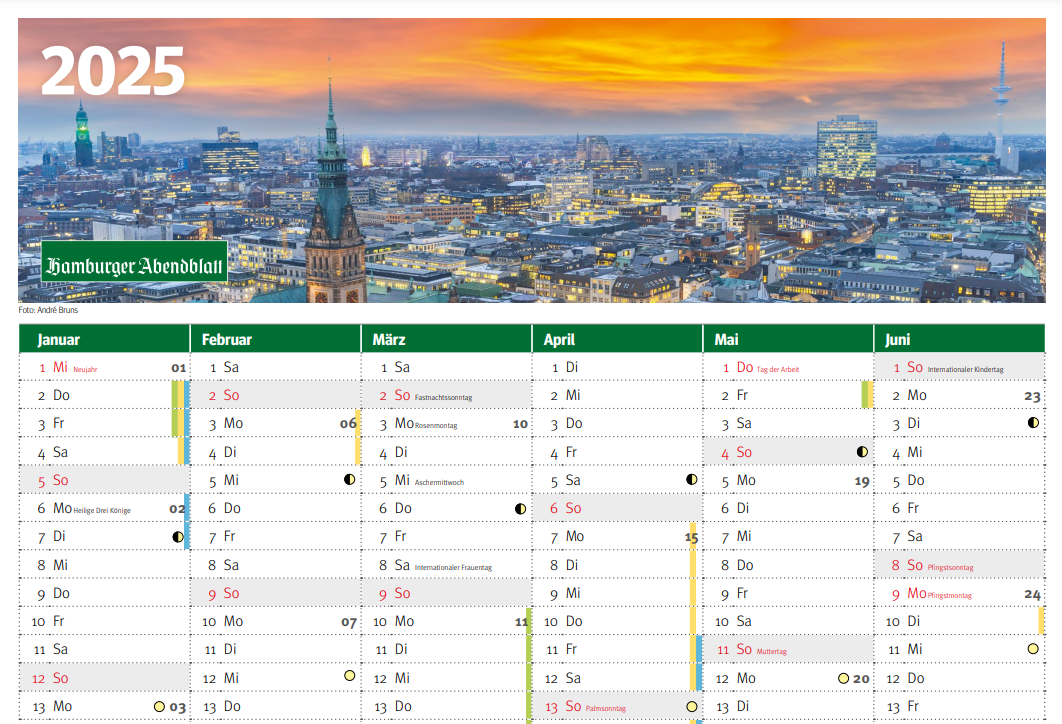Image resolution: width=1062 pixels, height=724 pixels.
Task: Open the Januar month header
Action: click(59, 340)
